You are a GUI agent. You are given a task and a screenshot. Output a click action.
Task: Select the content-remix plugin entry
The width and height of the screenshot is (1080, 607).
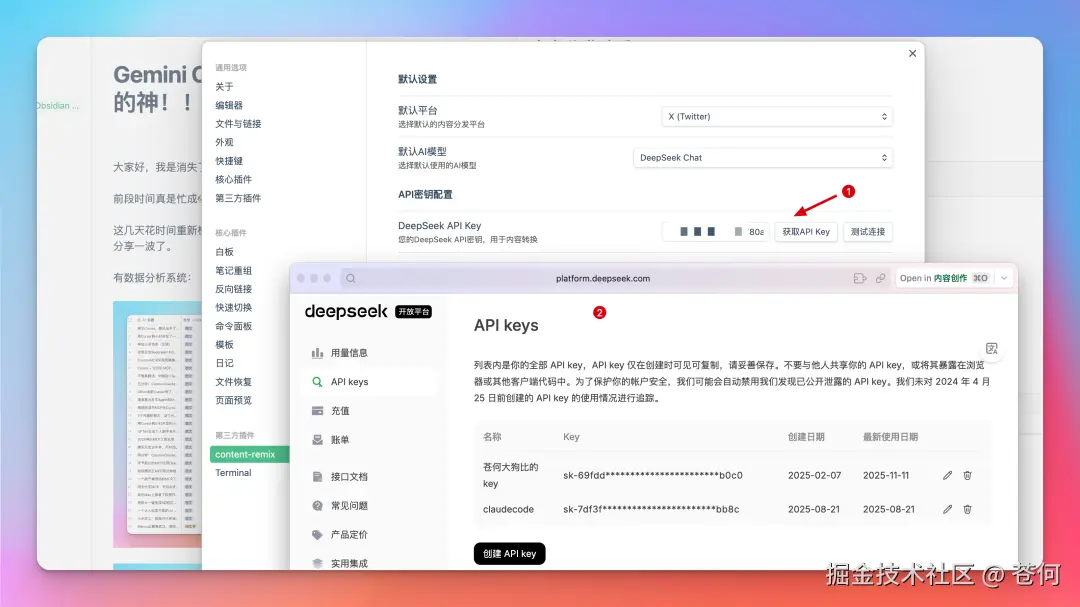[247, 453]
